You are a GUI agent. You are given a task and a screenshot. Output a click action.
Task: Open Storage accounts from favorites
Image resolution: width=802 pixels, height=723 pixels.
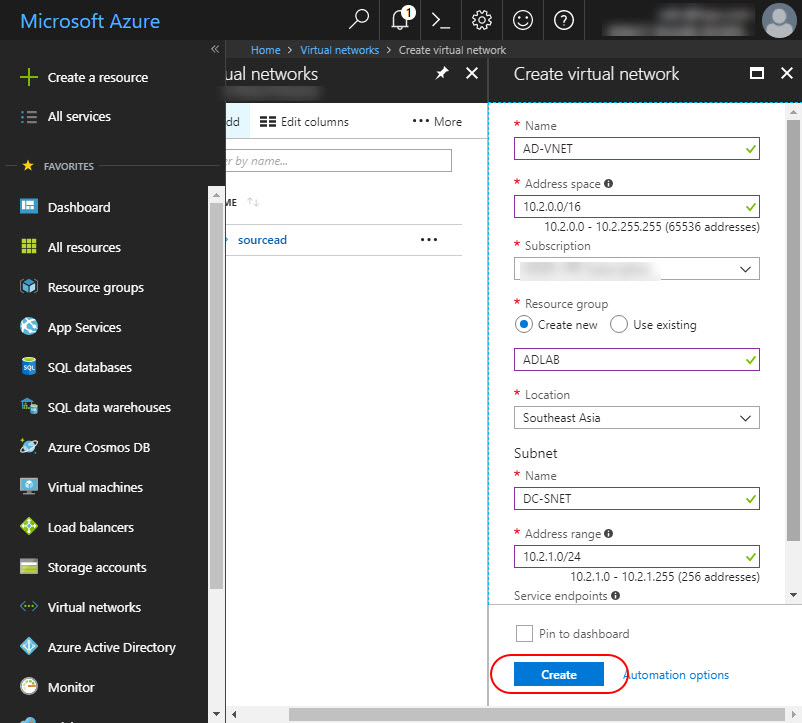[97, 567]
